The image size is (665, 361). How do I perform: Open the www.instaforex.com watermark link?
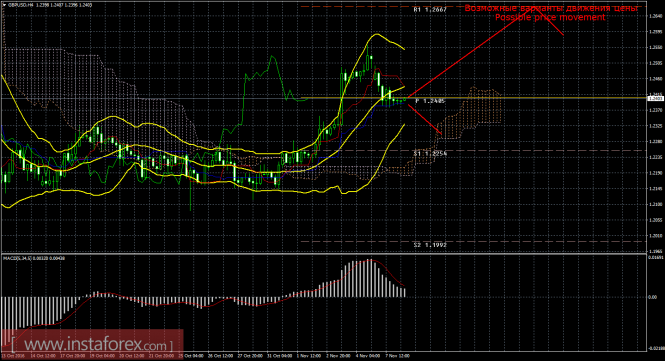(92, 344)
